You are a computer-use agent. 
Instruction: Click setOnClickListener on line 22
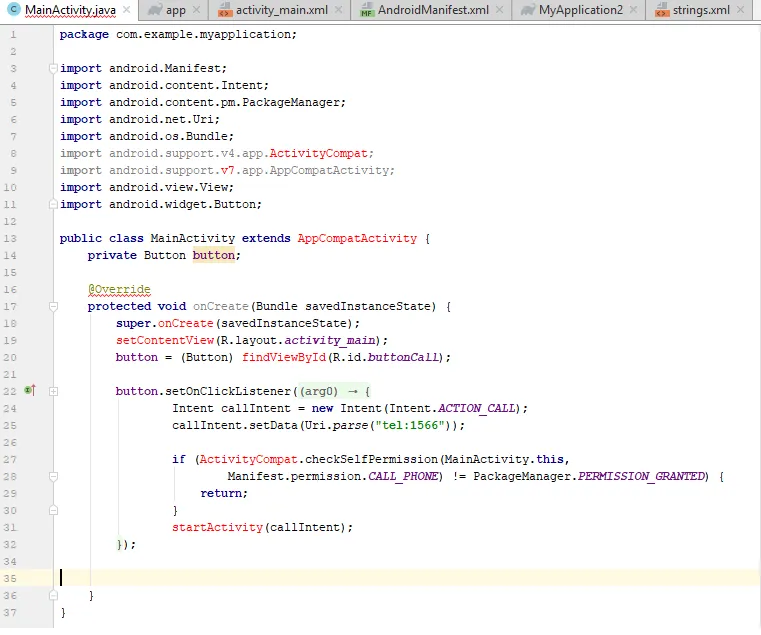228,391
